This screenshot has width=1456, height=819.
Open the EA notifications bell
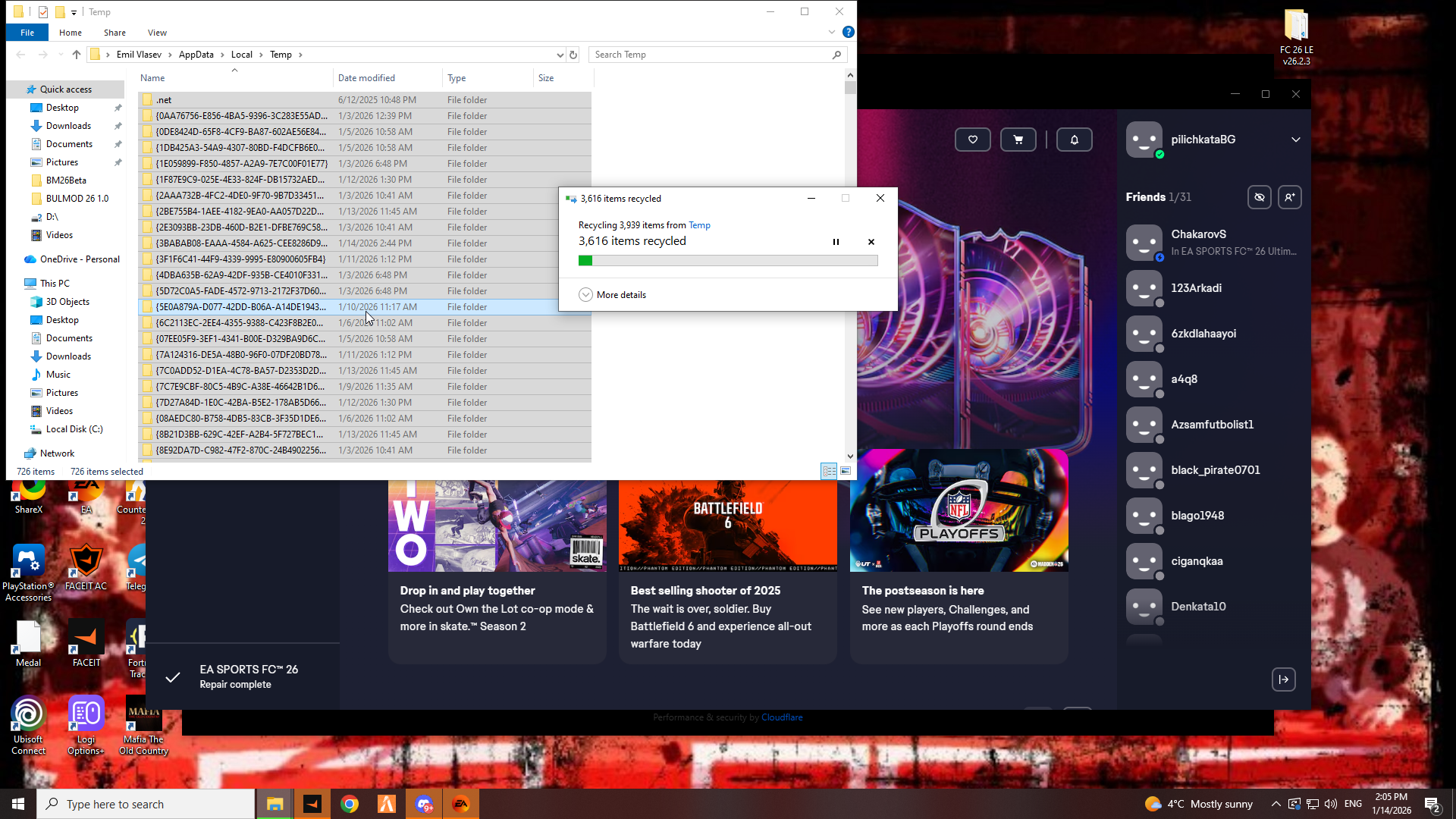tap(1074, 140)
